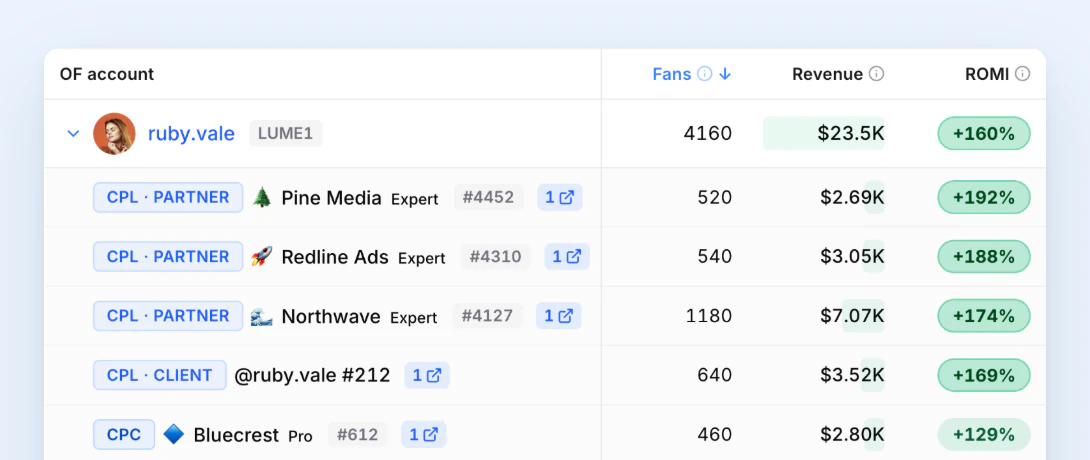The image size is (1090, 460).
Task: Open ruby.vale profile avatar
Action: (114, 133)
